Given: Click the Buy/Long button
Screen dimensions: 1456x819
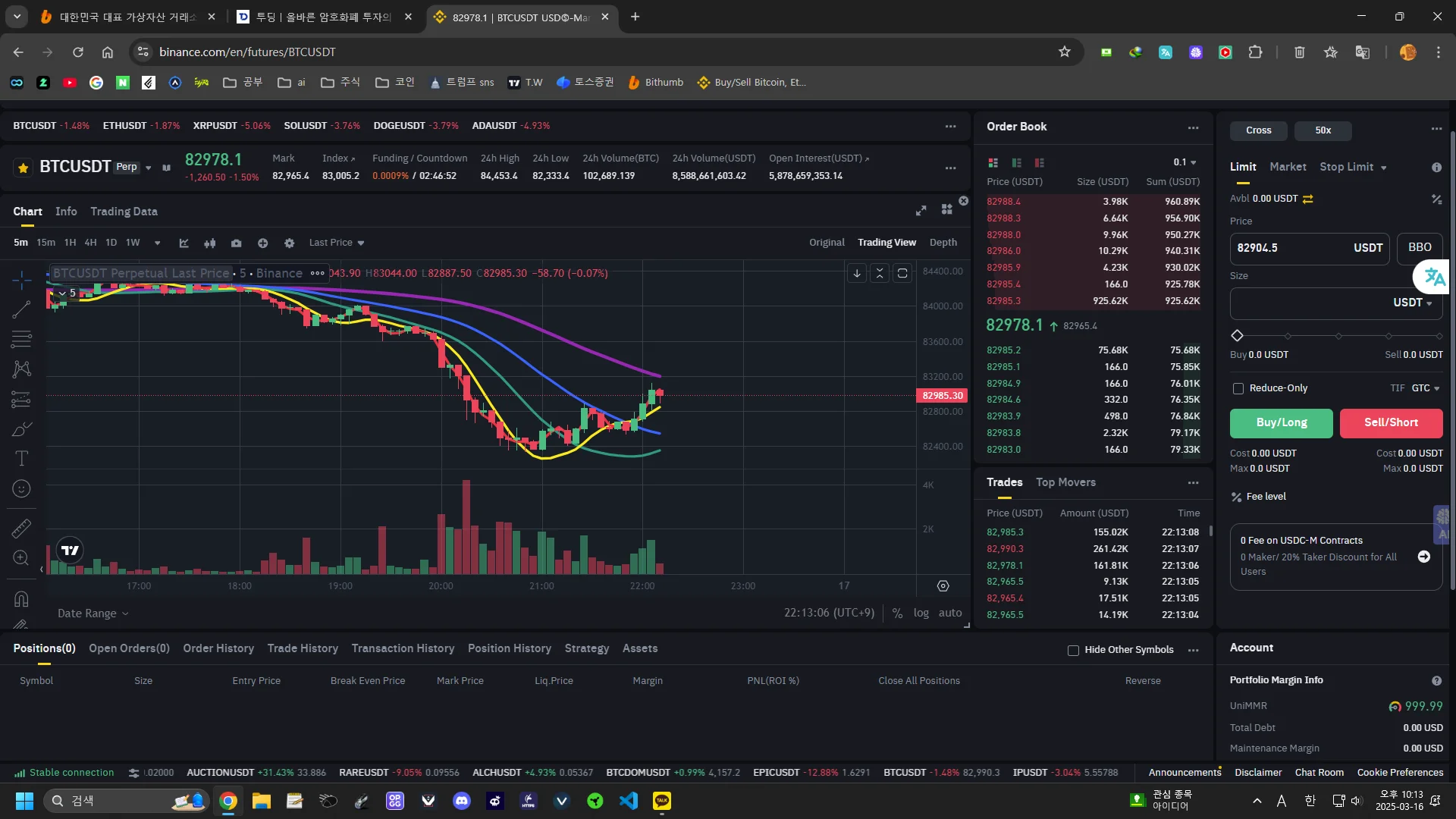Looking at the screenshot, I should [x=1281, y=423].
